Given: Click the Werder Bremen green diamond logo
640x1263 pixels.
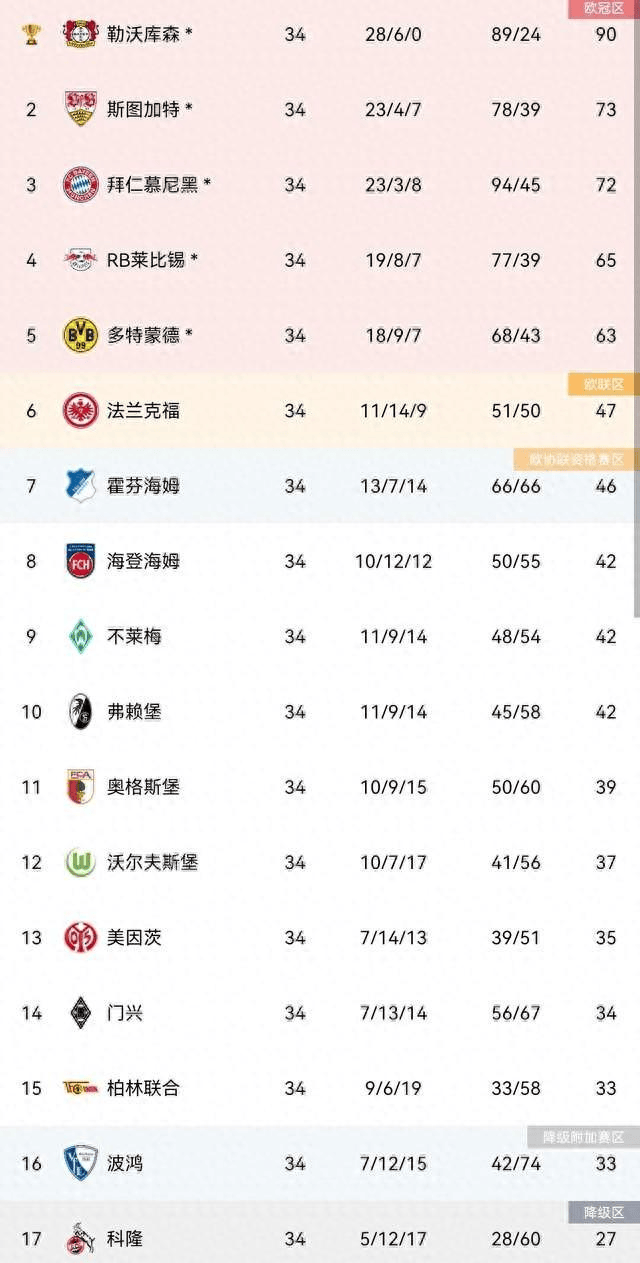Looking at the screenshot, I should point(80,636).
